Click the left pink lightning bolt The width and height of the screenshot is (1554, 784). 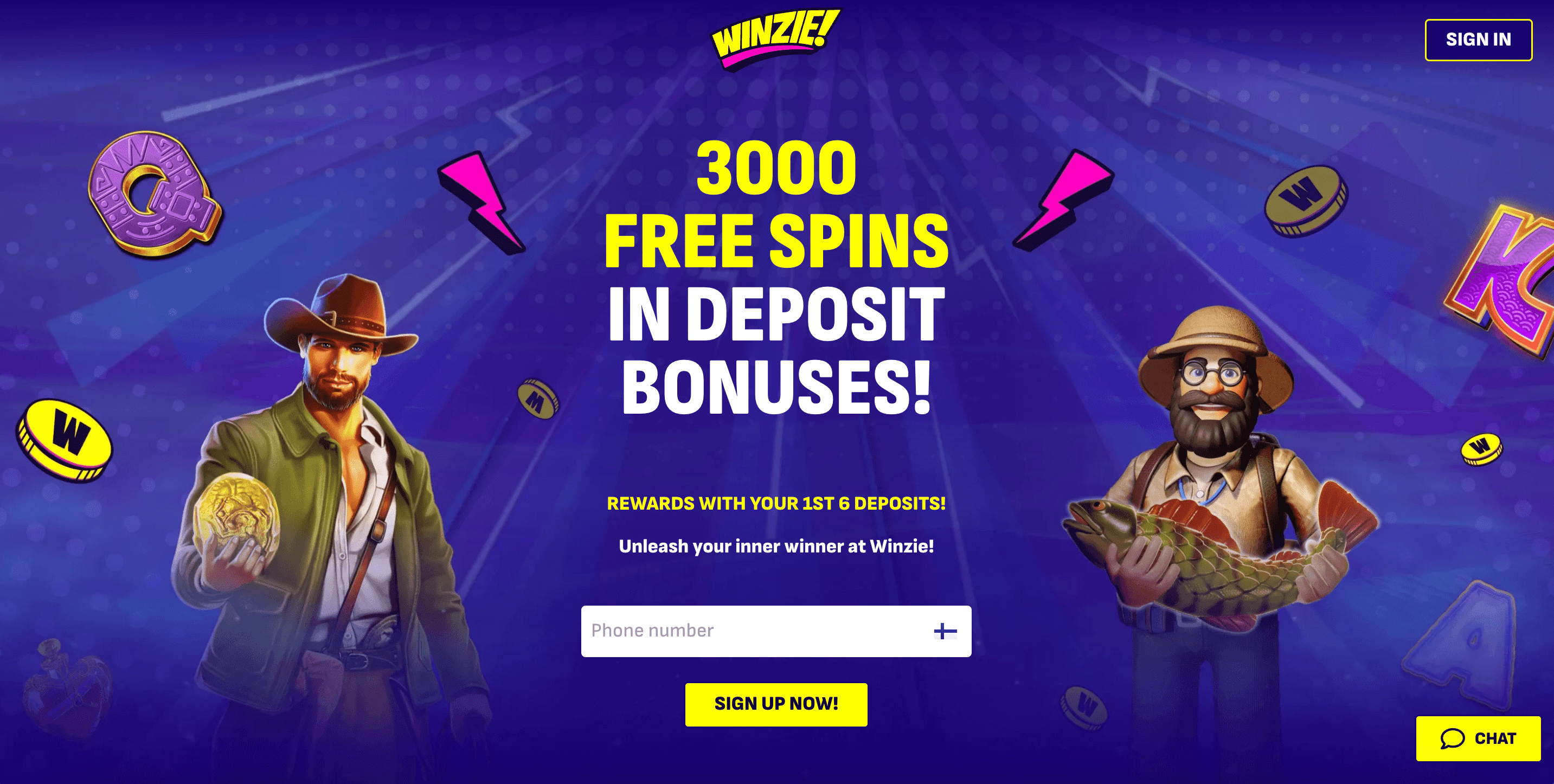click(481, 202)
